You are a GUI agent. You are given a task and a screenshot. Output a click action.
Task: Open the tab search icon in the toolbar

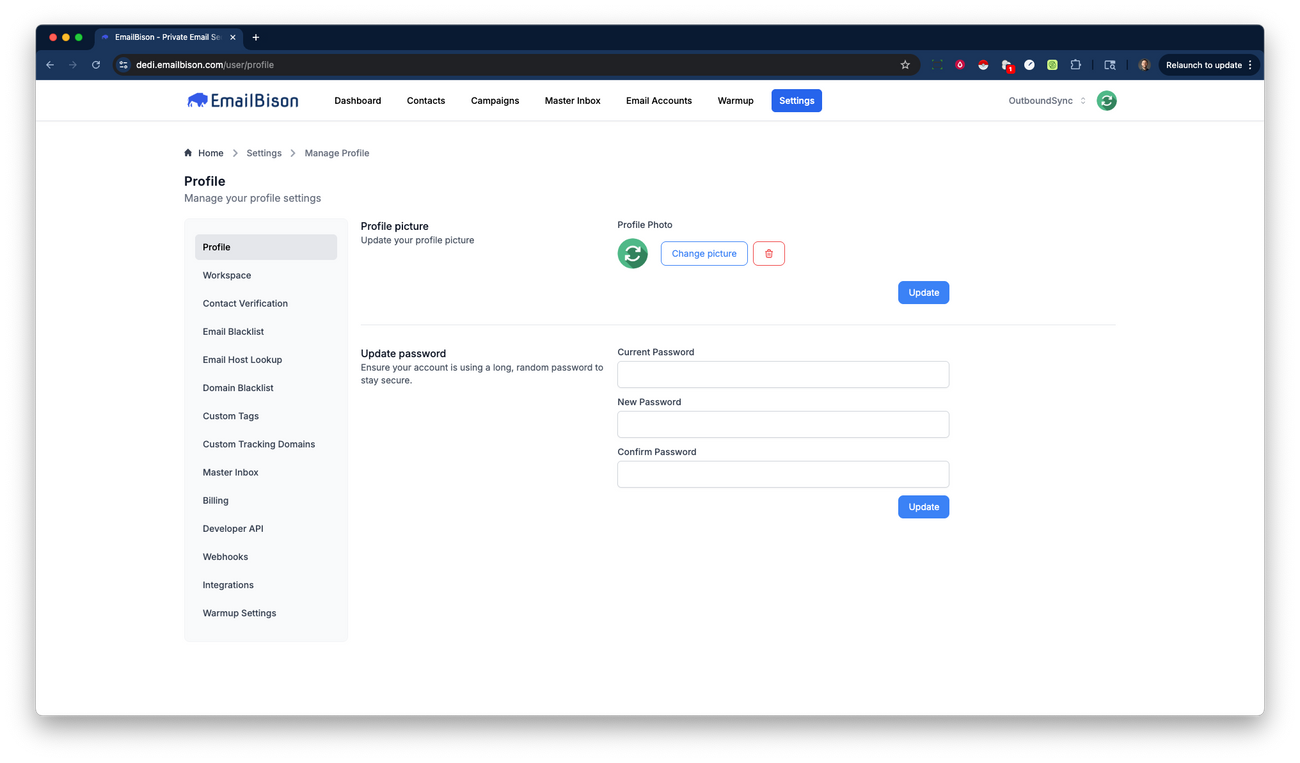[x=1110, y=64]
